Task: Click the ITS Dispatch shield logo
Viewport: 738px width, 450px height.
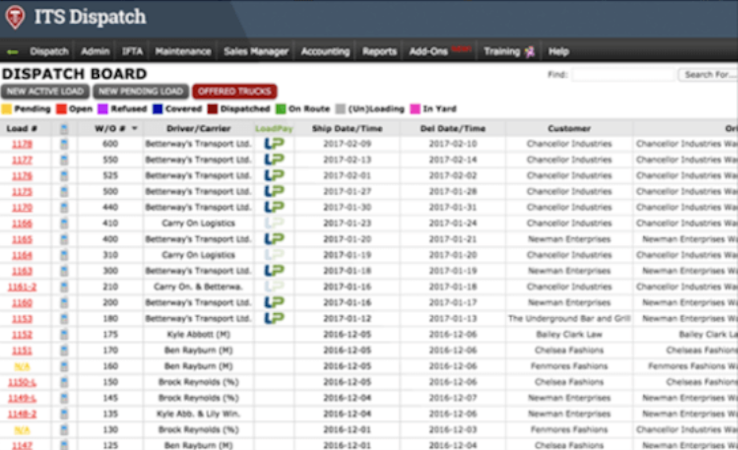Action: coord(15,17)
